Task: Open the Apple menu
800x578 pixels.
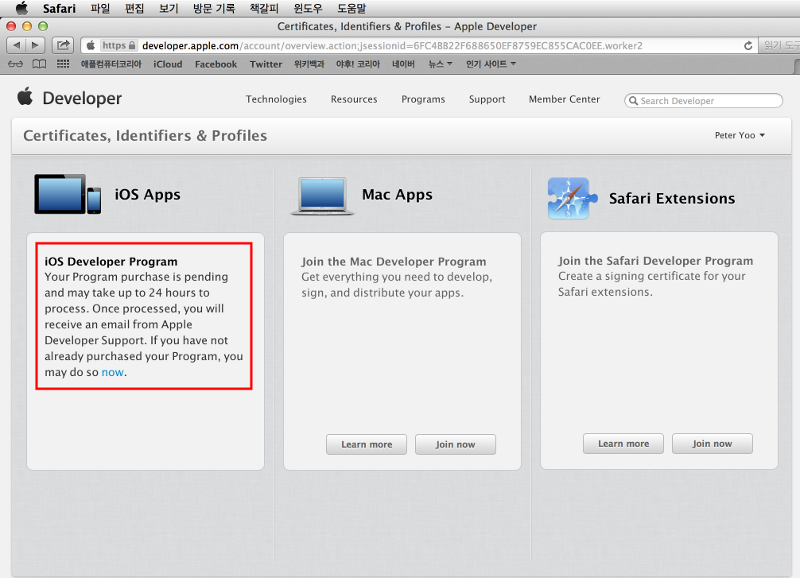Action: point(21,8)
